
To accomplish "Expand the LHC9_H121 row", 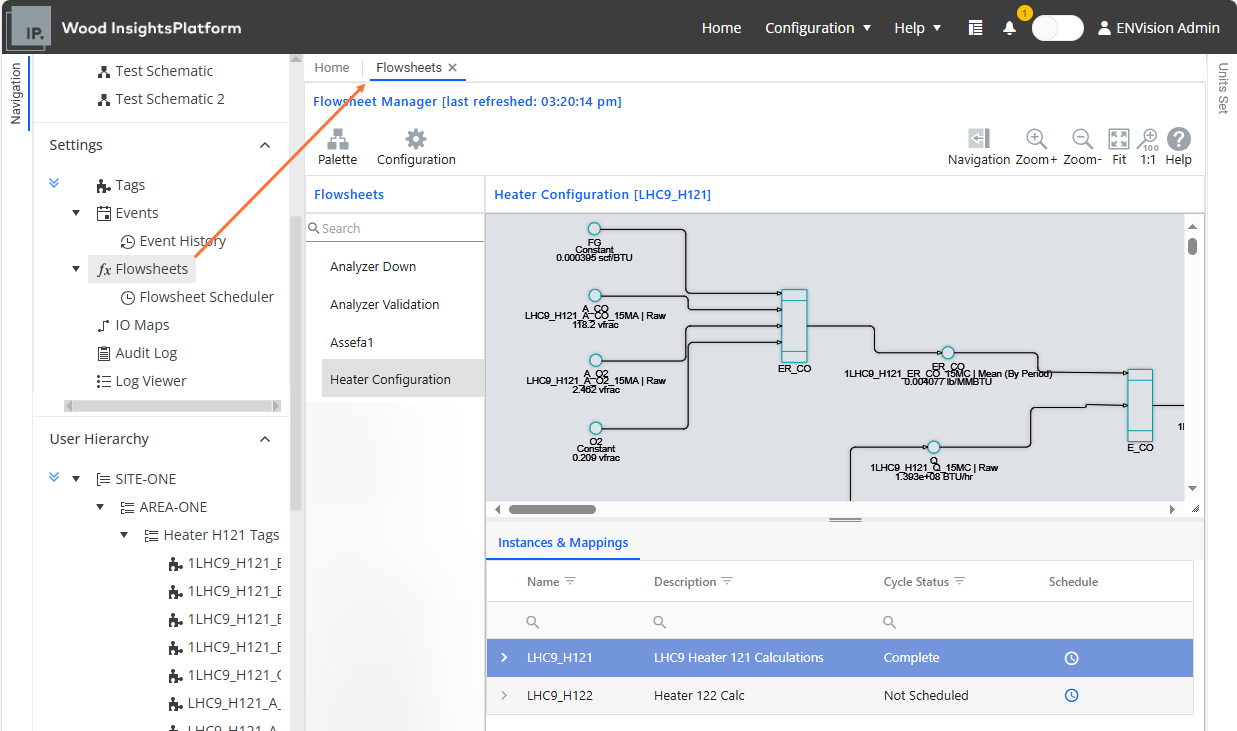I will coord(504,658).
